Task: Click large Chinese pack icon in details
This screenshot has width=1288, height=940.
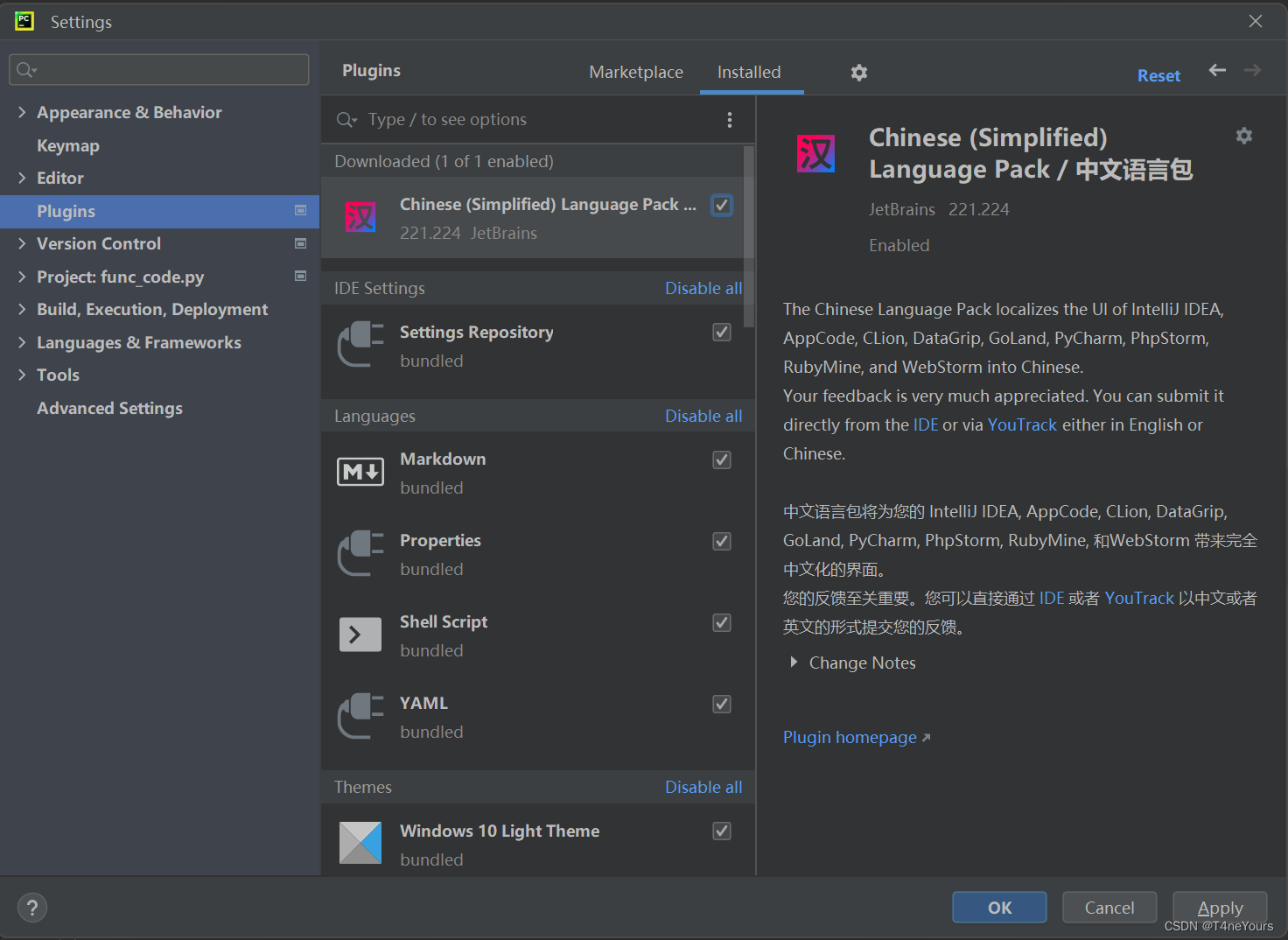Action: [815, 154]
